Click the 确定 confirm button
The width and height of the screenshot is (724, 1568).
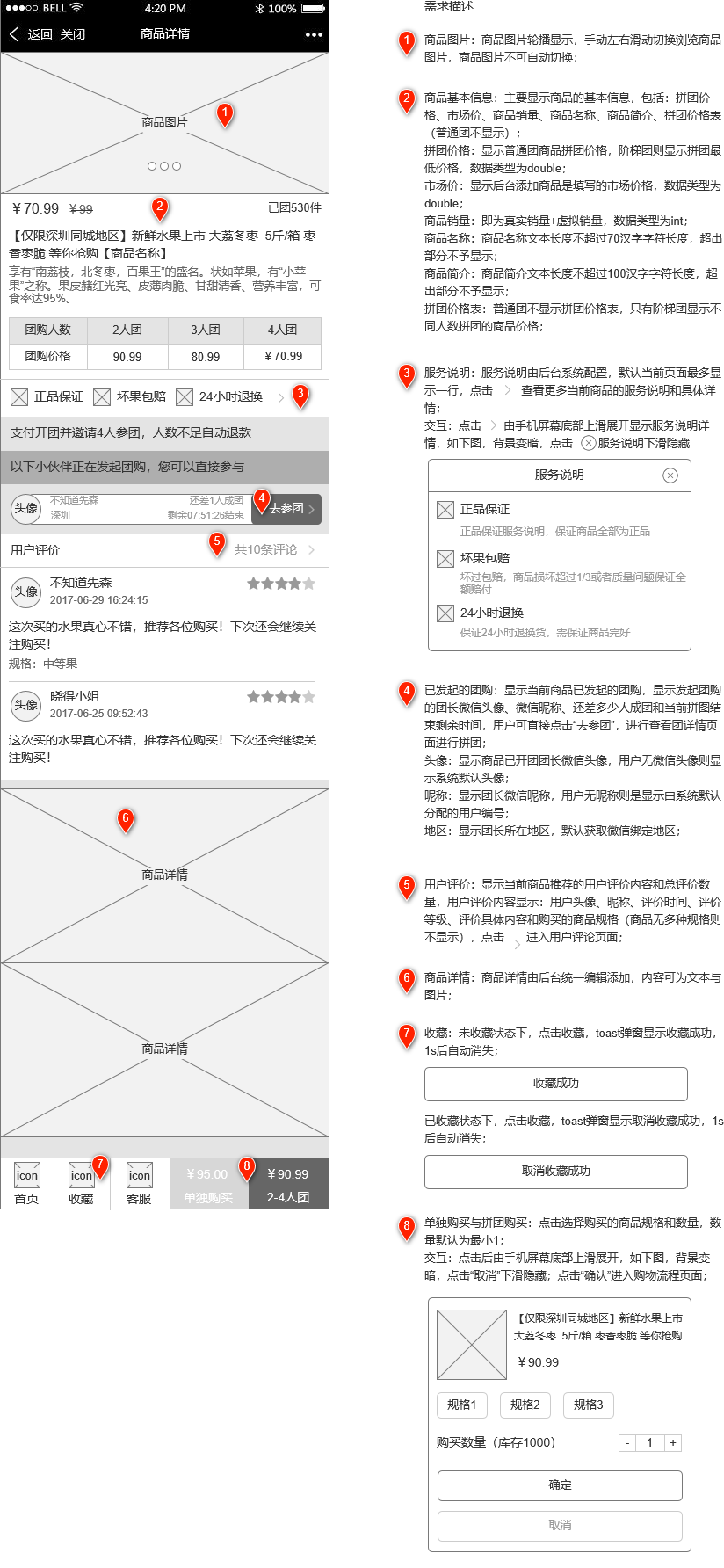[x=560, y=1485]
